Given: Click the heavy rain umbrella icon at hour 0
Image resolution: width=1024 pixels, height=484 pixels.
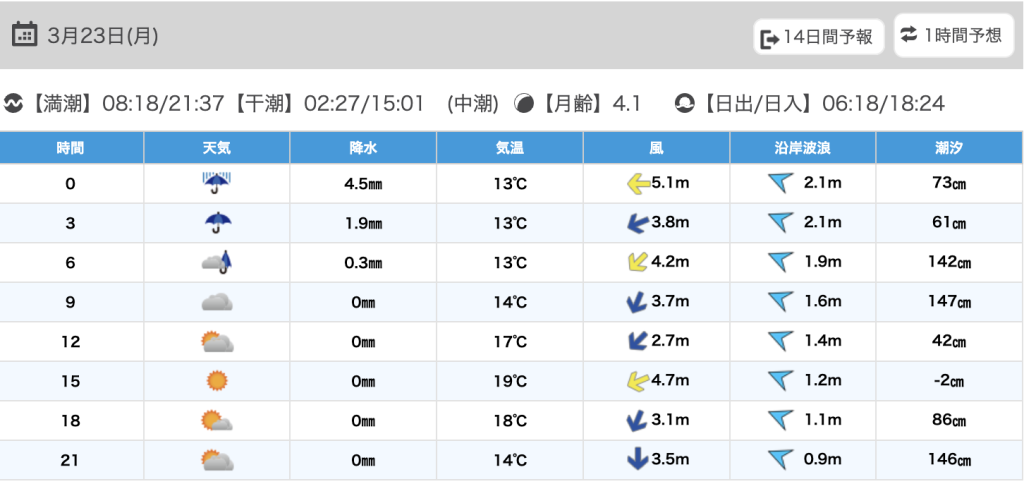Looking at the screenshot, I should [x=216, y=183].
